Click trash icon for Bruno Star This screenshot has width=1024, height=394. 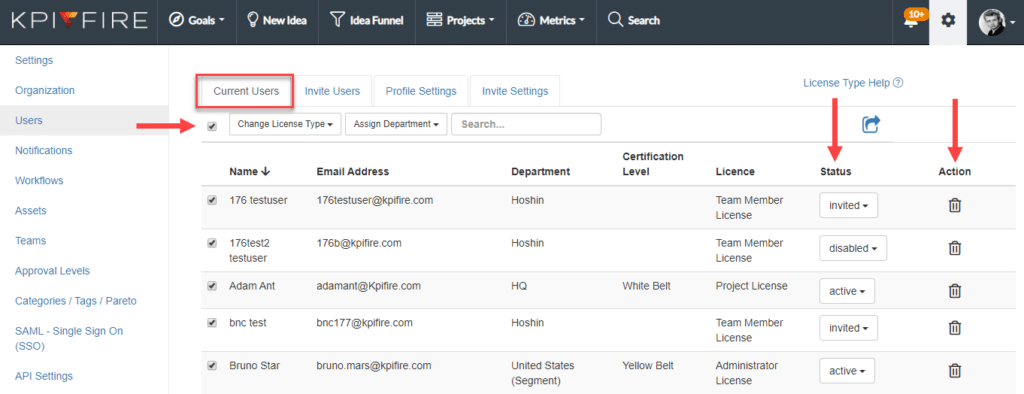tap(954, 370)
